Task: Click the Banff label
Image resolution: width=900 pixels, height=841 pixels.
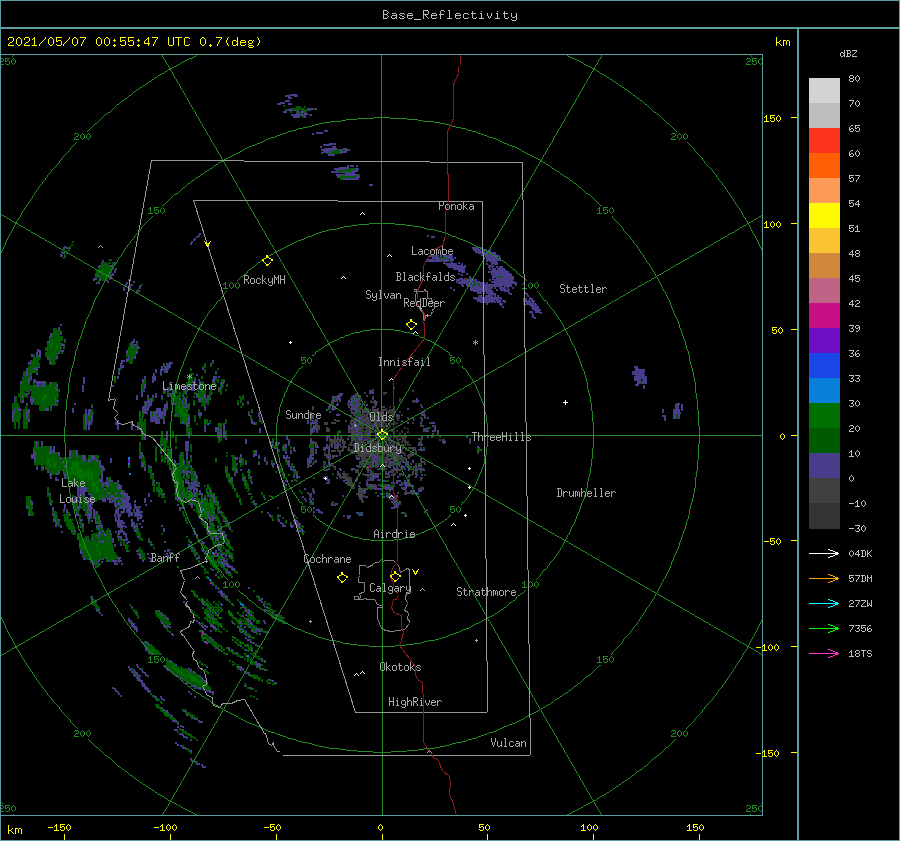Action: click(x=165, y=557)
